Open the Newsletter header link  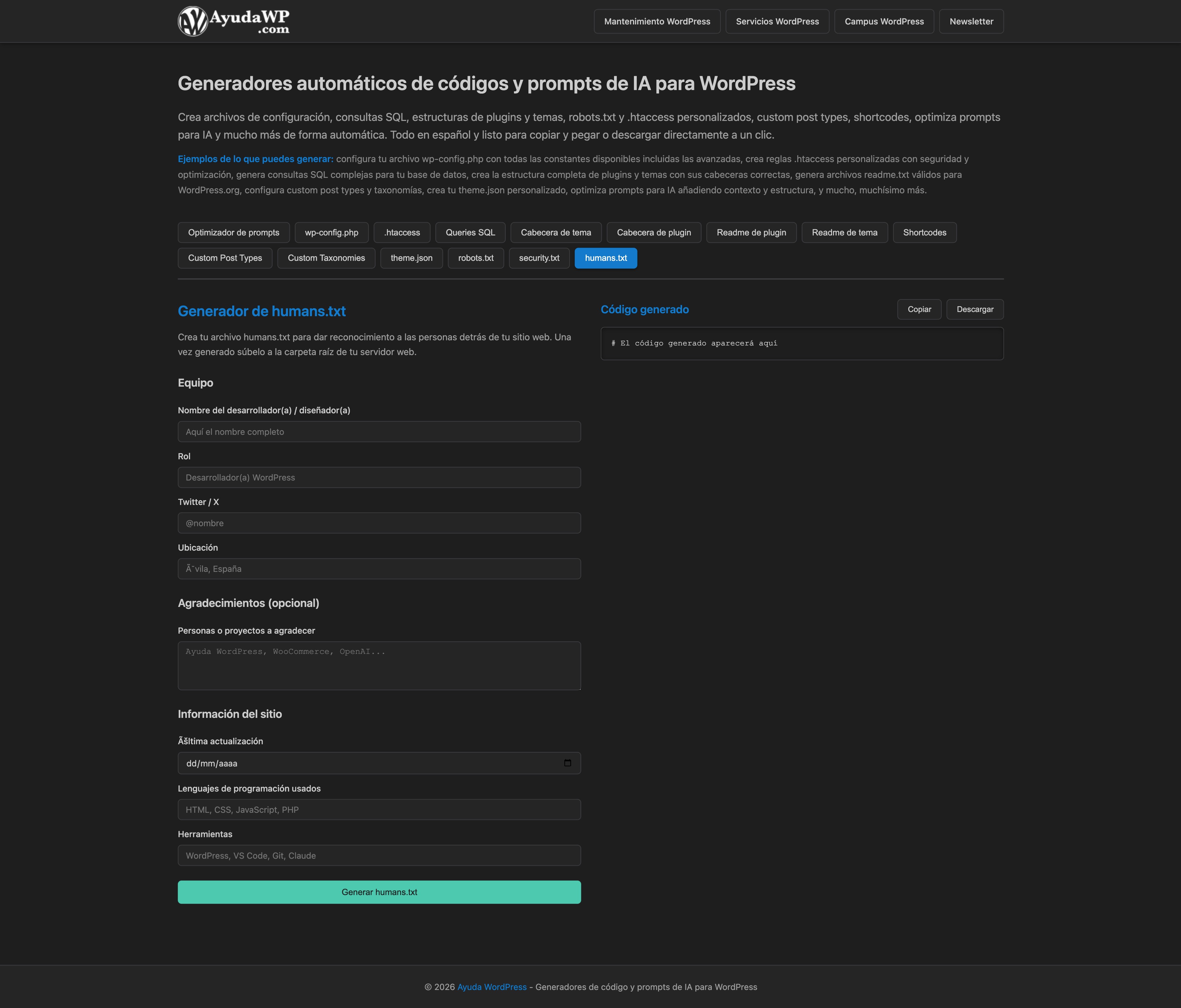(971, 21)
